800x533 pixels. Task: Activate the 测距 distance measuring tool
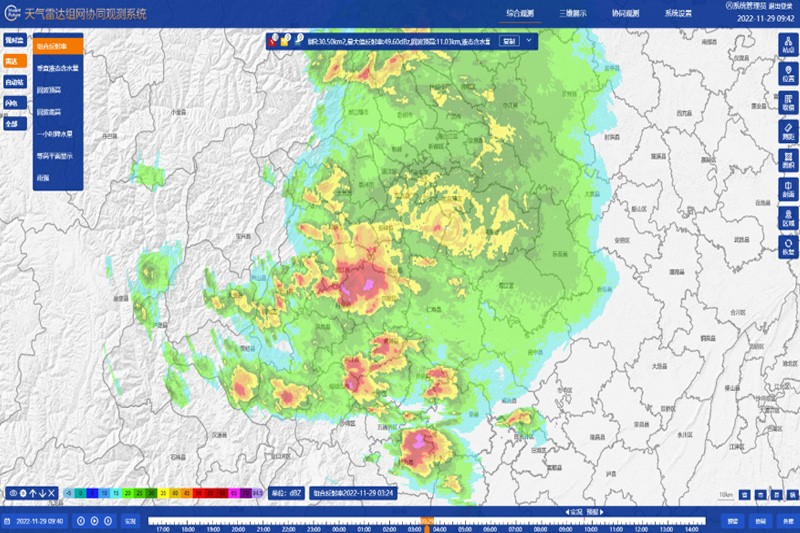click(x=788, y=130)
